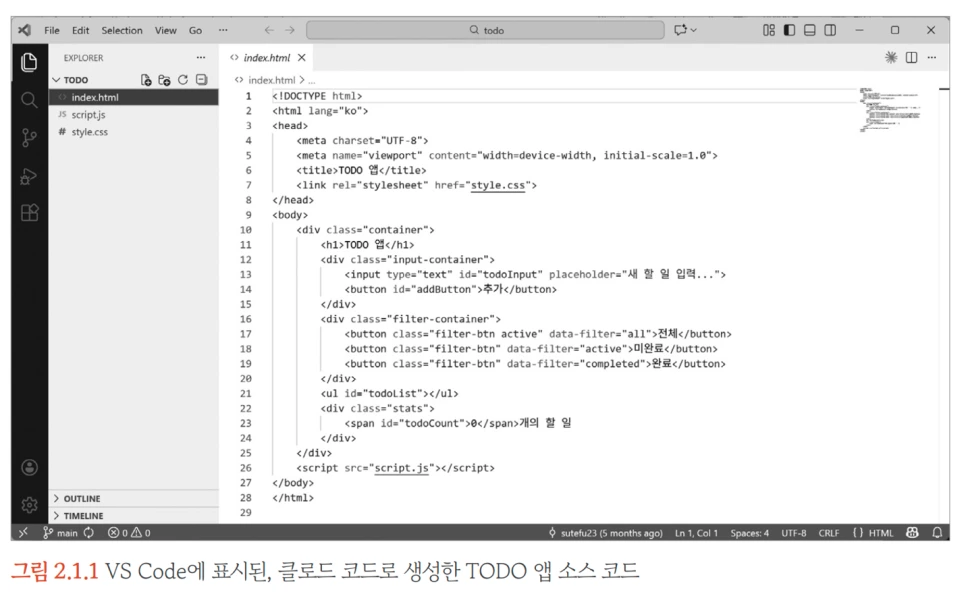Viewport: 966px width, 594px height.
Task: Open the View menu
Action: coord(165,30)
